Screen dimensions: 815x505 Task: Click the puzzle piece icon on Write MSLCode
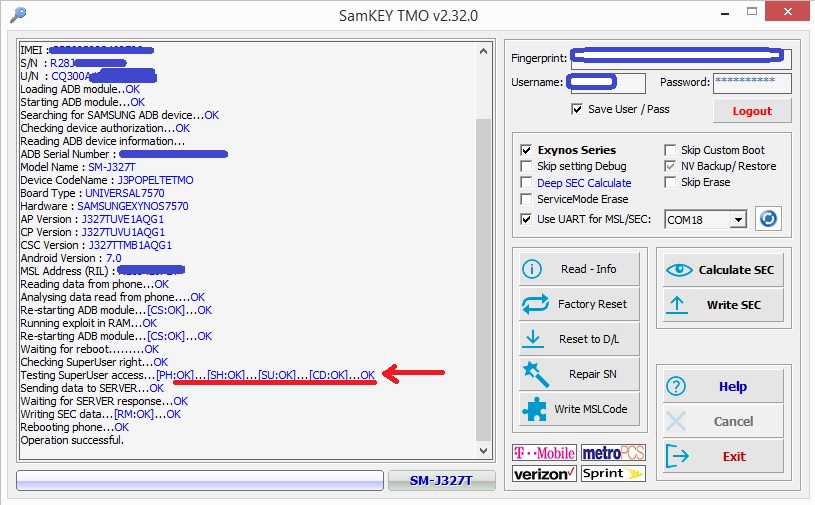[x=534, y=409]
